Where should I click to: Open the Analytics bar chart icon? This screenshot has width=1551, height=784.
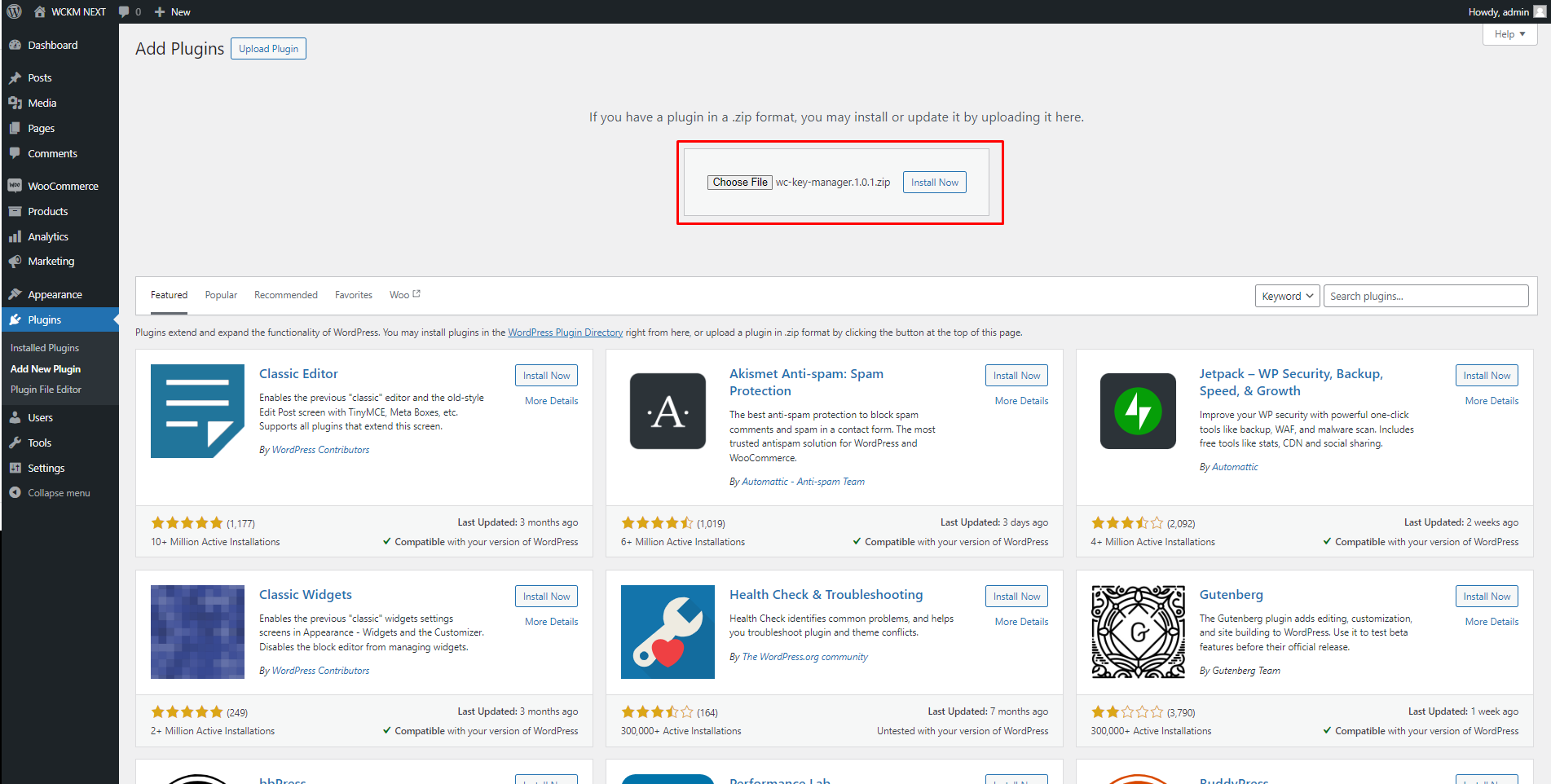click(x=15, y=236)
